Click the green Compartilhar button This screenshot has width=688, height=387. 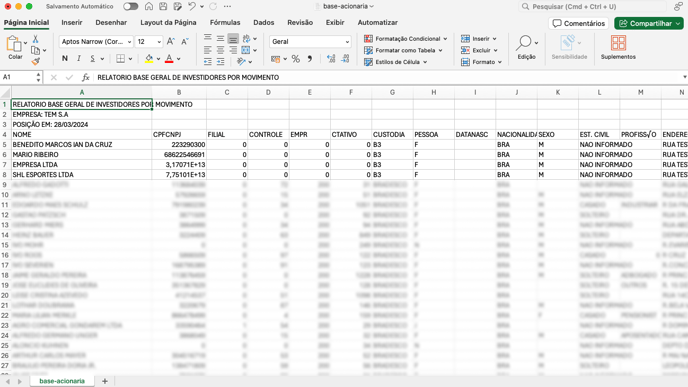pyautogui.click(x=649, y=23)
